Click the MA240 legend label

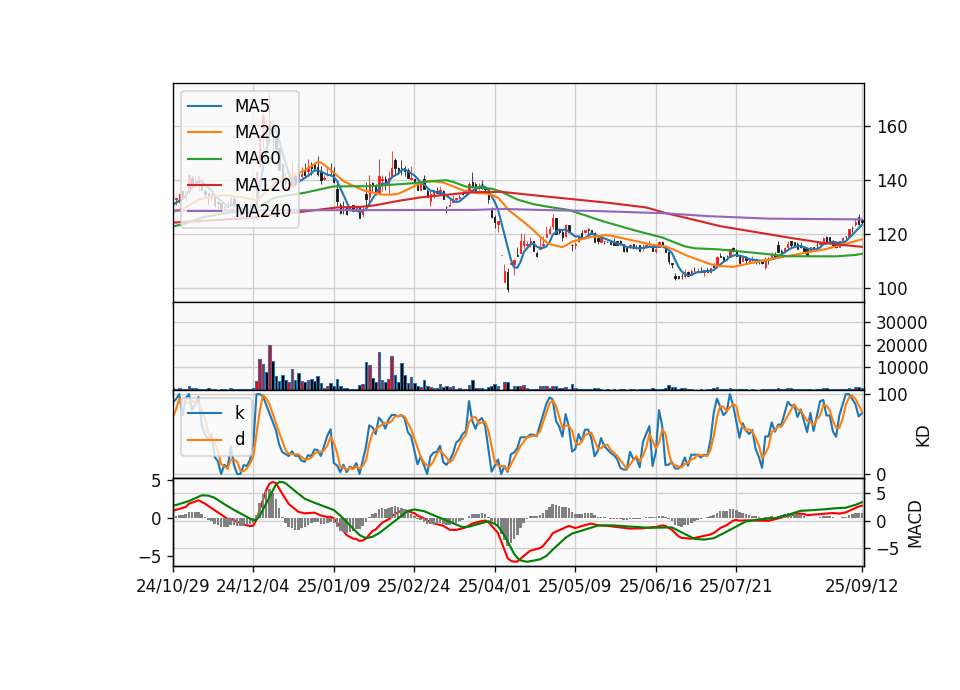pos(263,211)
